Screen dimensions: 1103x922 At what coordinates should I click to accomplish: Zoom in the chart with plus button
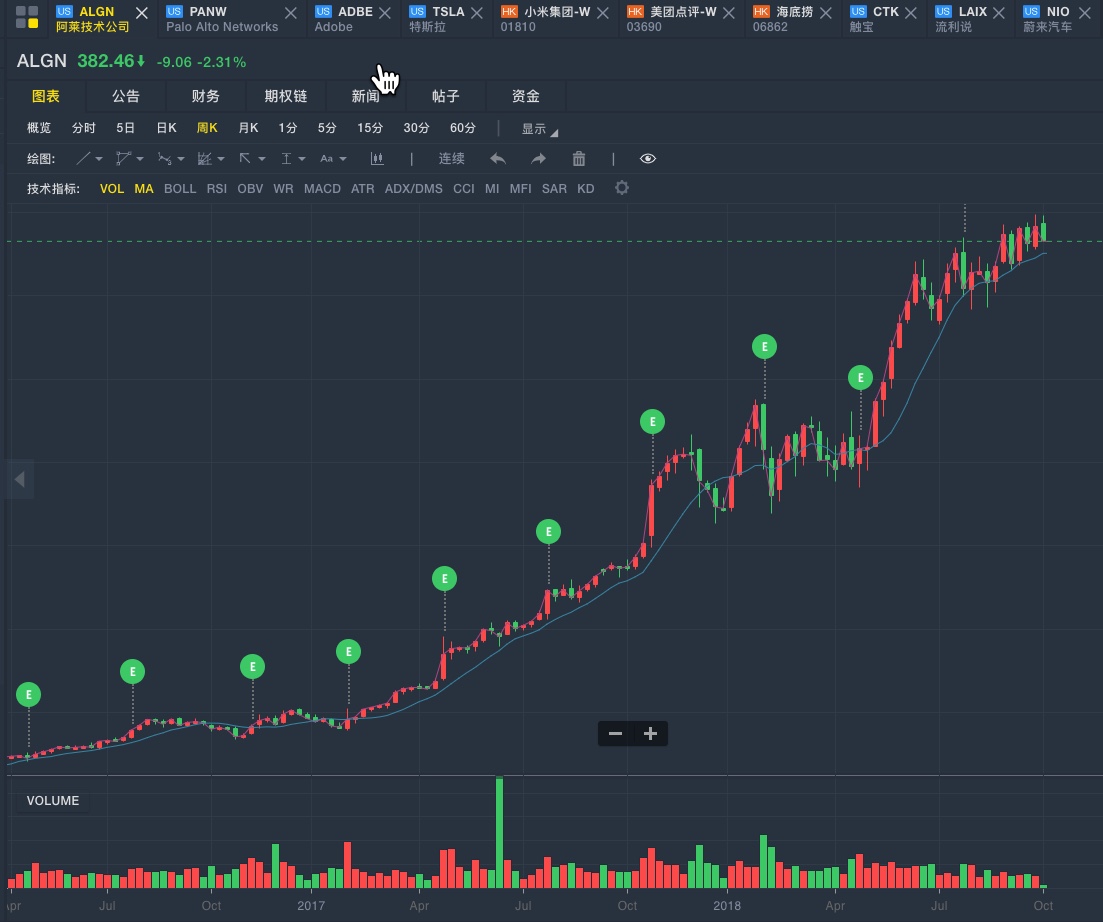point(650,734)
